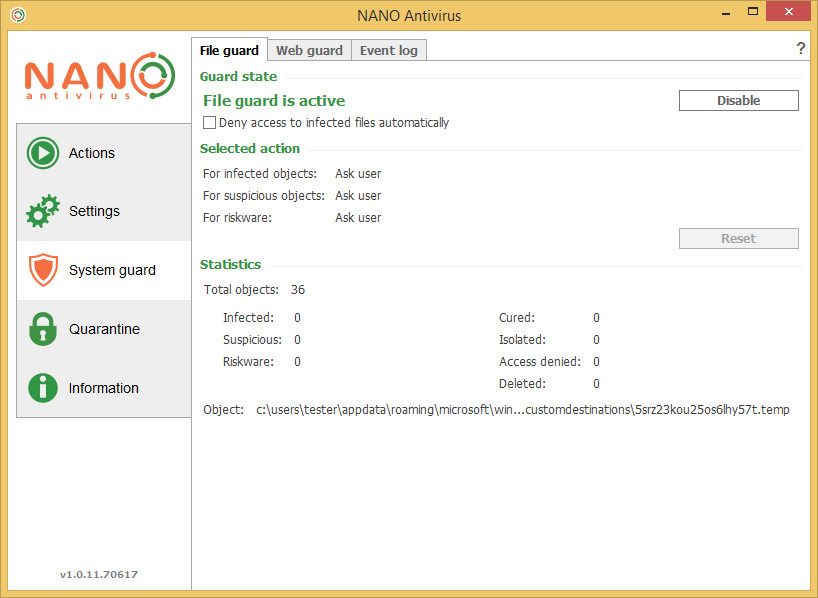Select the System guard label
This screenshot has height=598, width=818.
112,270
